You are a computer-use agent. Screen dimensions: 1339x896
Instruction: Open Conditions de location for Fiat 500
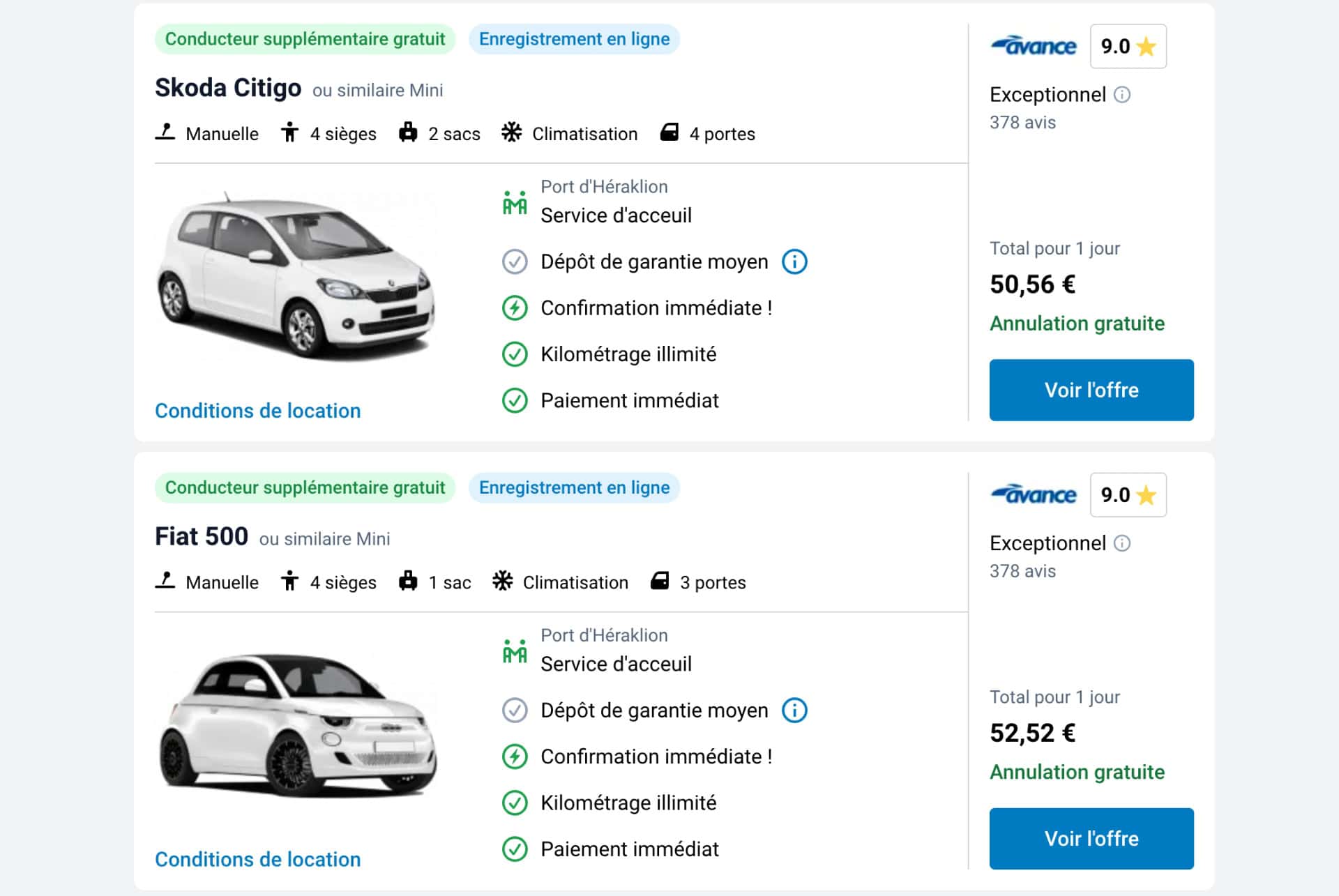click(x=257, y=859)
